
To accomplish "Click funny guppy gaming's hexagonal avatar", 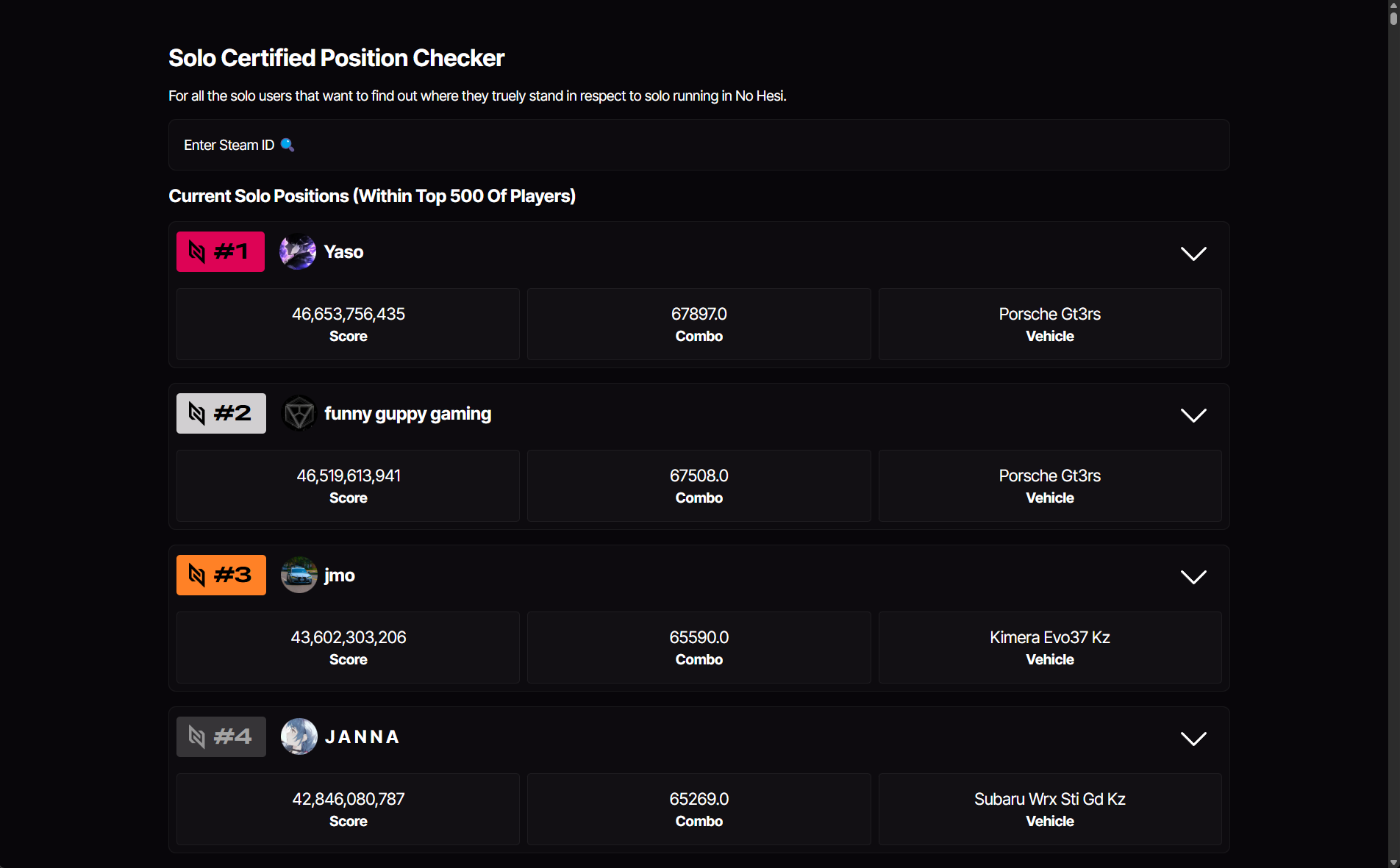I will (299, 413).
